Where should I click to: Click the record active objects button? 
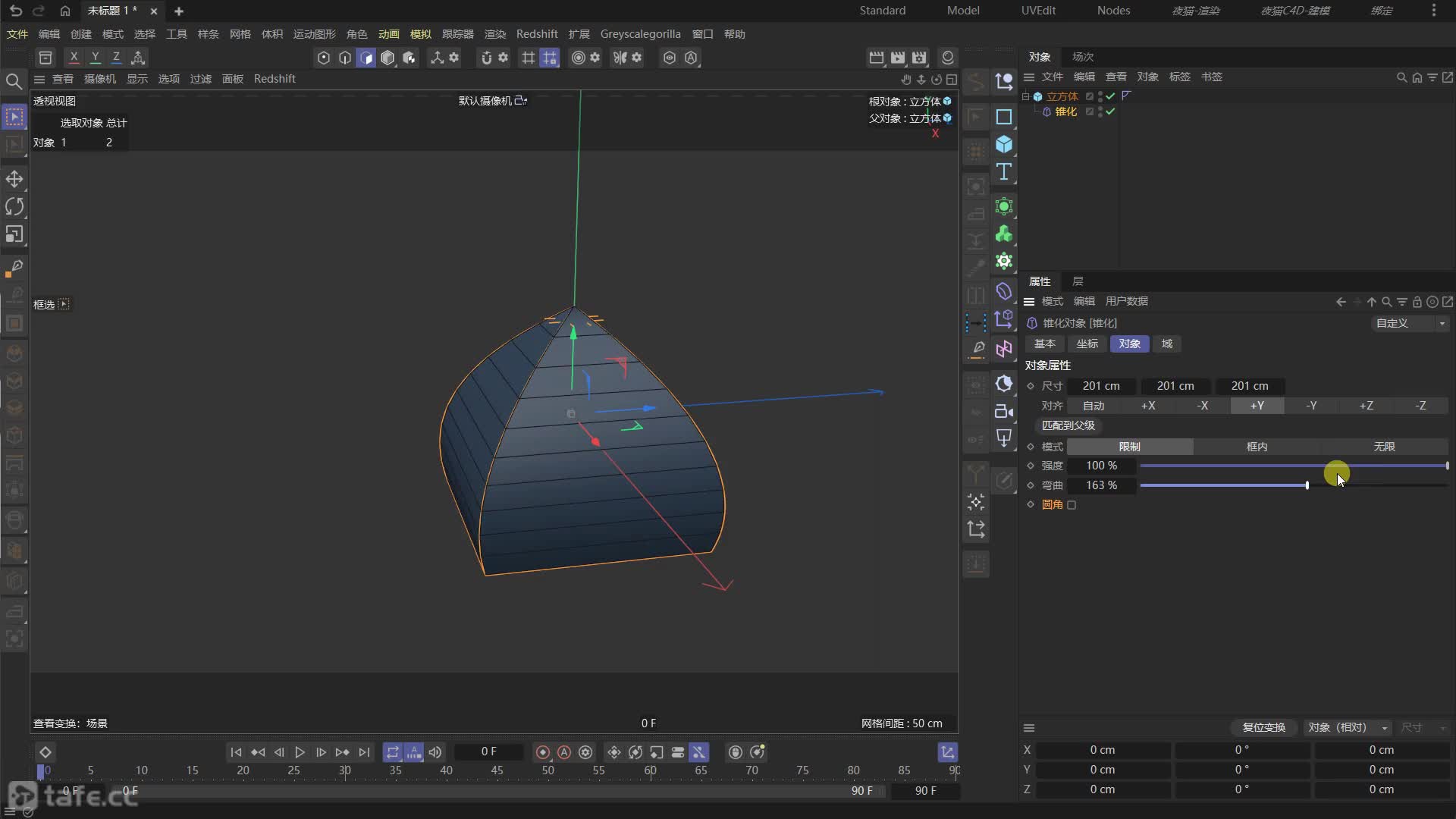[x=543, y=752]
